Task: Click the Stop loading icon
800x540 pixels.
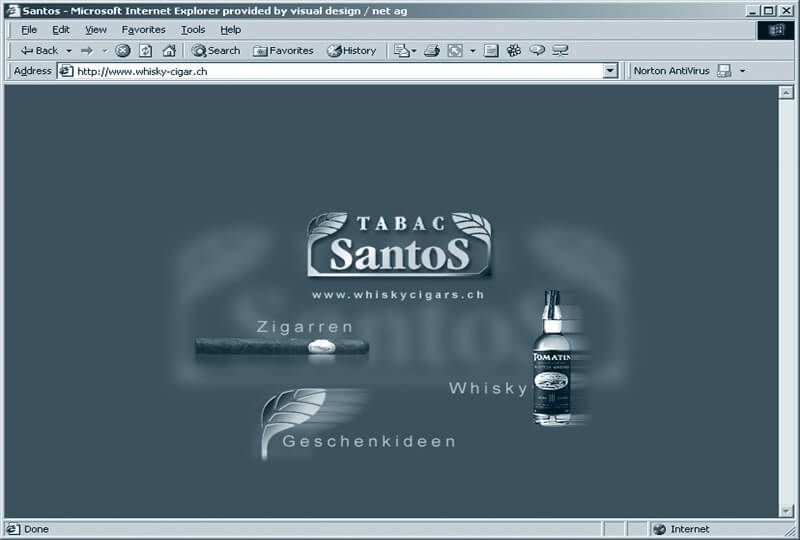Action: click(x=123, y=50)
